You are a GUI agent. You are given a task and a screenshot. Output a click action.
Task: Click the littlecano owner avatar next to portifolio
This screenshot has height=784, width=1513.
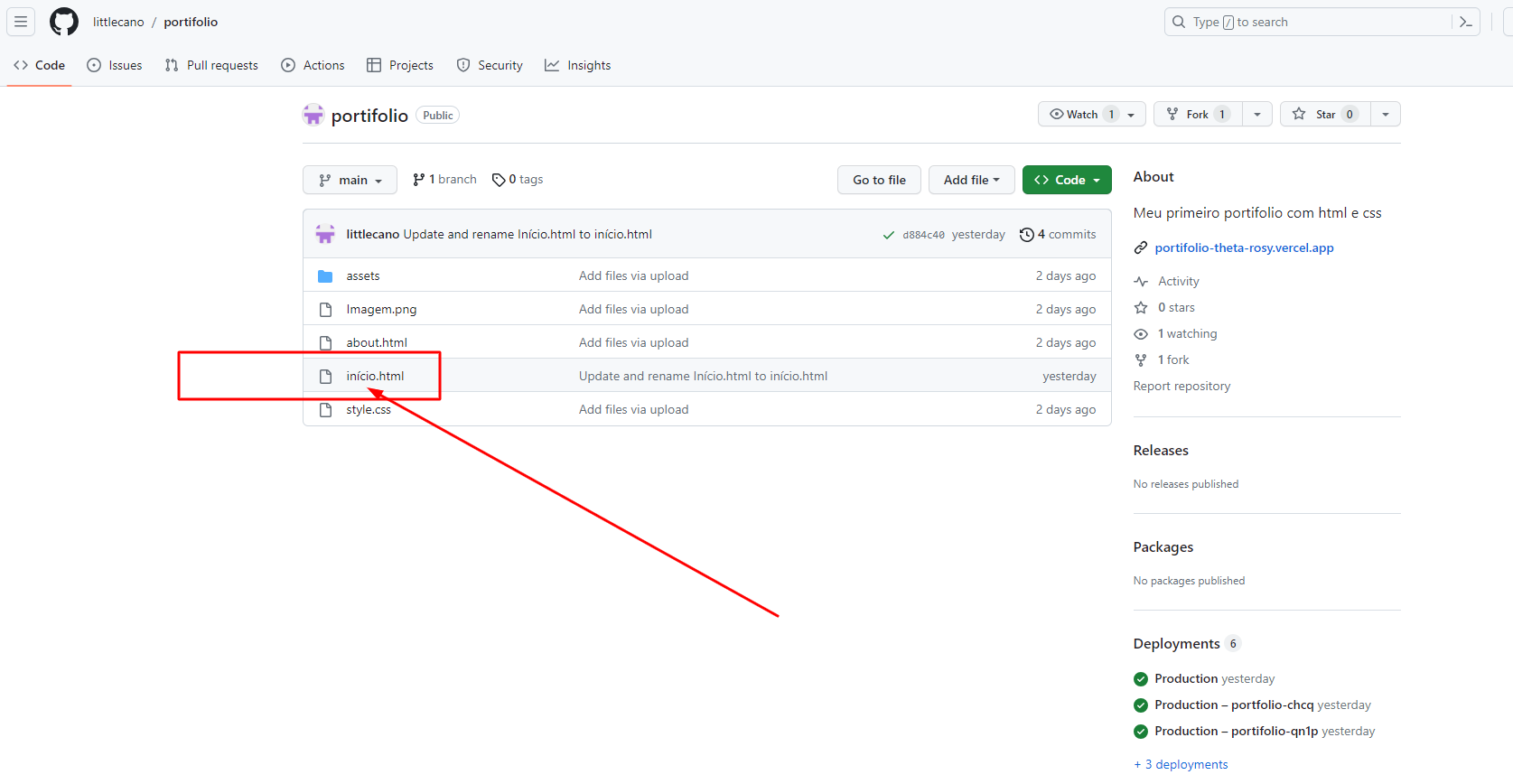point(313,115)
